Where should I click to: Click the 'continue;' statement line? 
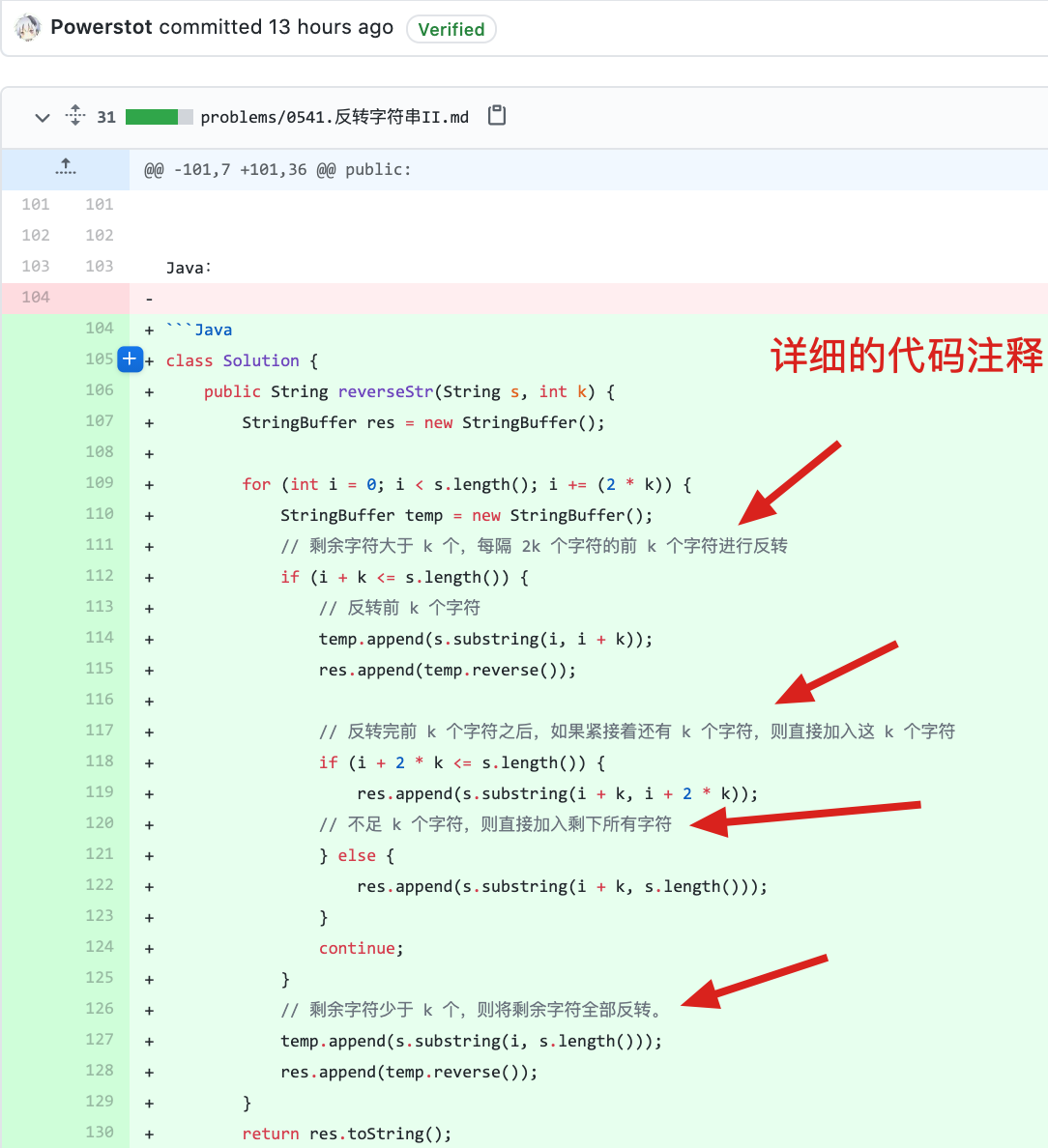pyautogui.click(x=361, y=948)
